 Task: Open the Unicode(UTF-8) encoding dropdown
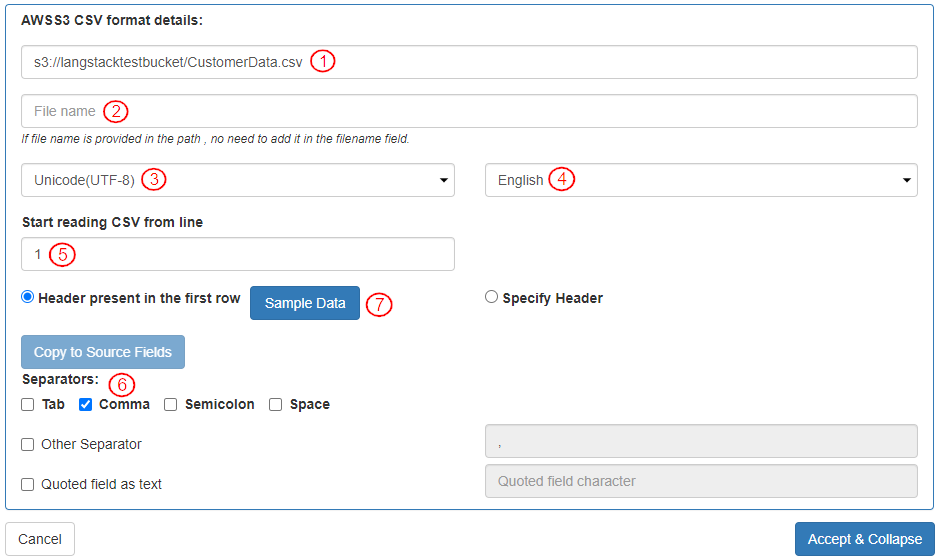pos(237,180)
